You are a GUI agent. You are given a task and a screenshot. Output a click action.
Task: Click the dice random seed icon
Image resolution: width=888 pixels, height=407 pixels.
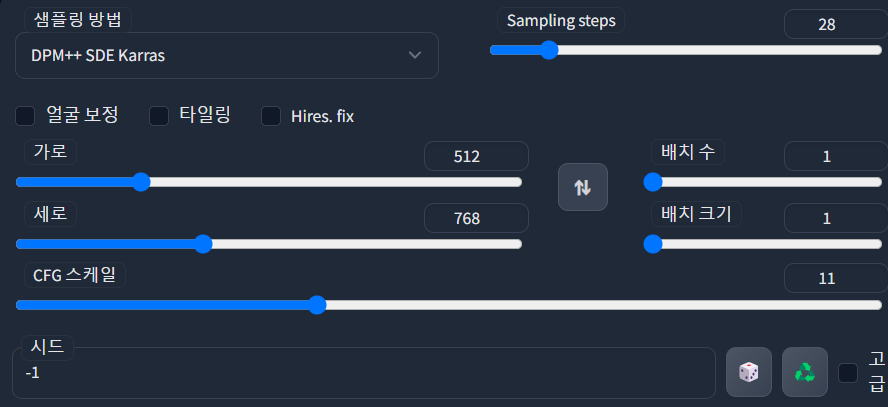pyautogui.click(x=749, y=372)
